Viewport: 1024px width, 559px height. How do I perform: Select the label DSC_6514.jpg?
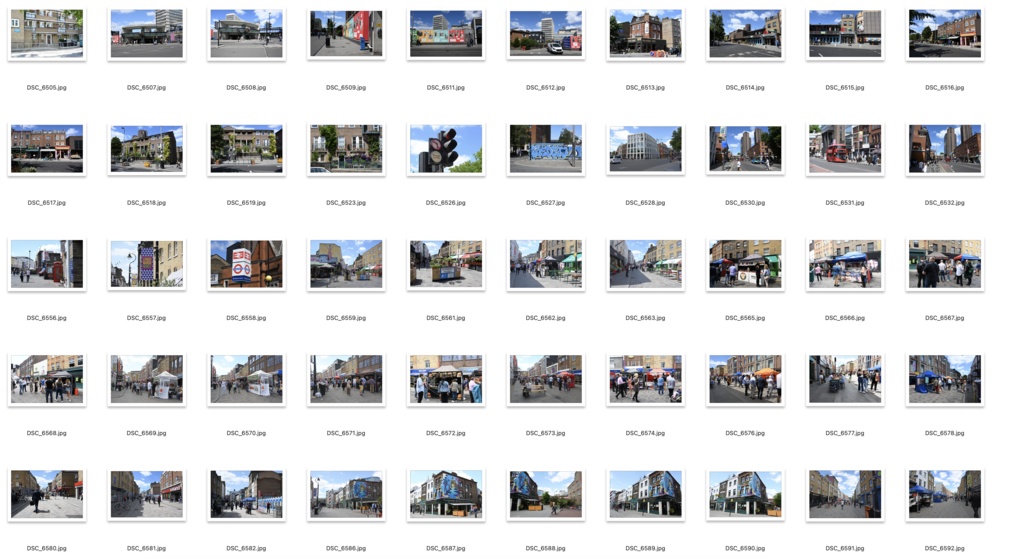click(745, 88)
